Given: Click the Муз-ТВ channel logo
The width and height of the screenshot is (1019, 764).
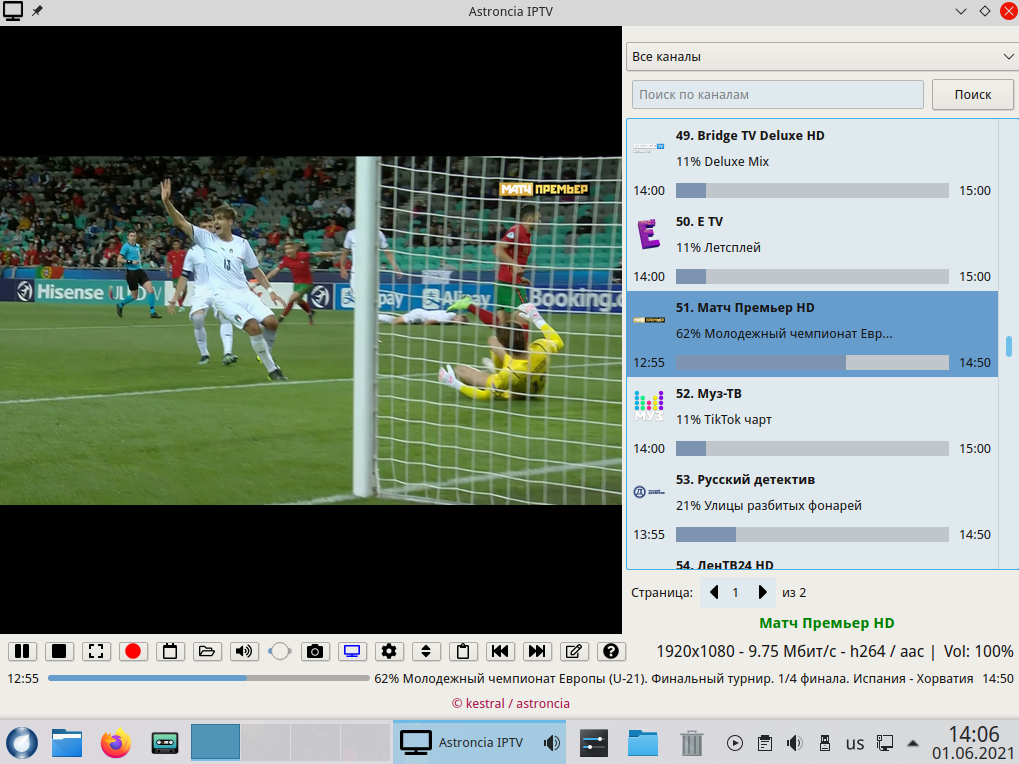Looking at the screenshot, I should (649, 406).
